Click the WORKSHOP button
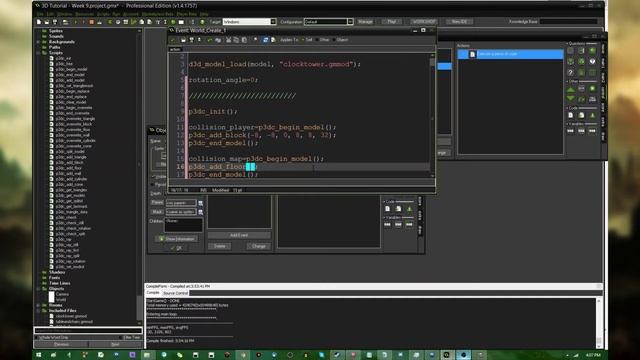This screenshot has width=640, height=360. (424, 22)
